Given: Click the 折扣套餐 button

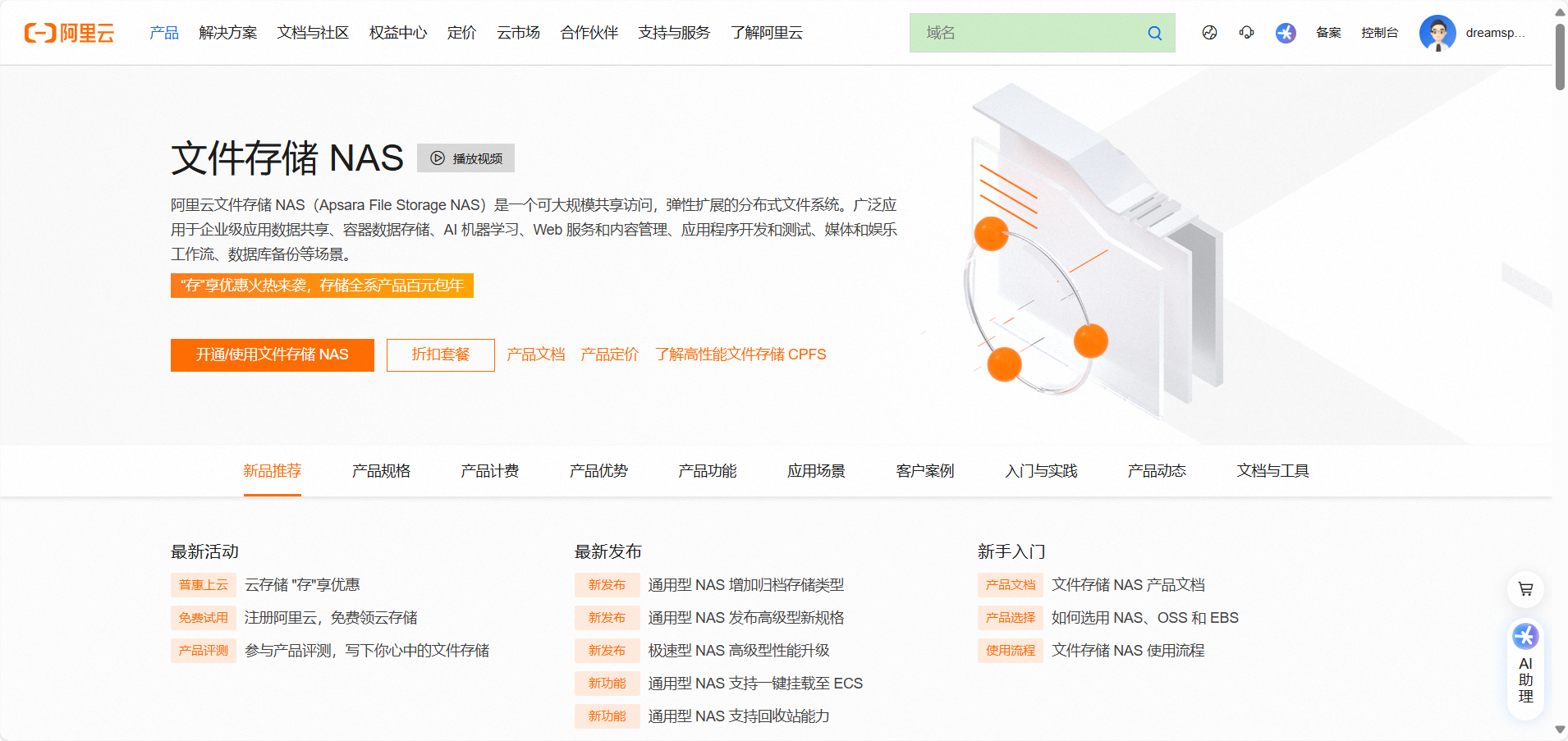Looking at the screenshot, I should (x=441, y=355).
